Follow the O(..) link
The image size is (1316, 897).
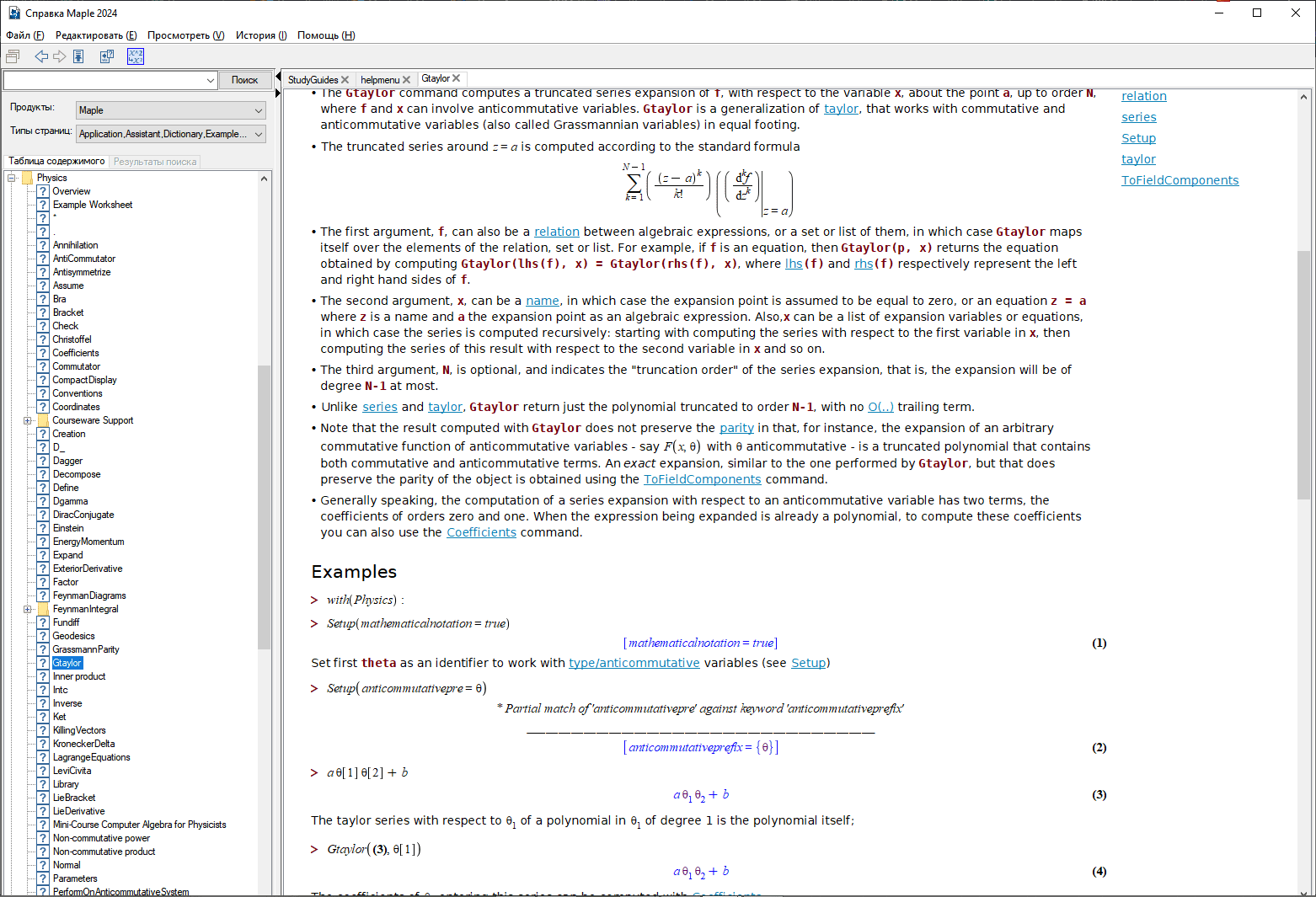pyautogui.click(x=880, y=407)
